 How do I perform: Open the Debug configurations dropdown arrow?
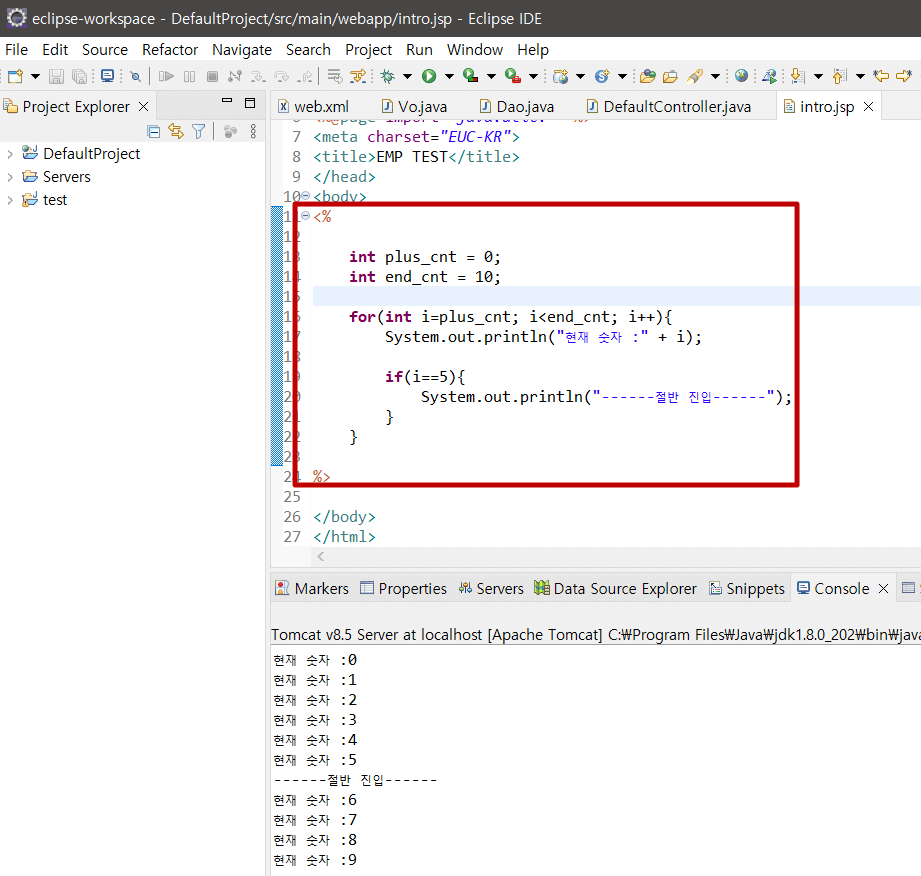click(x=407, y=76)
